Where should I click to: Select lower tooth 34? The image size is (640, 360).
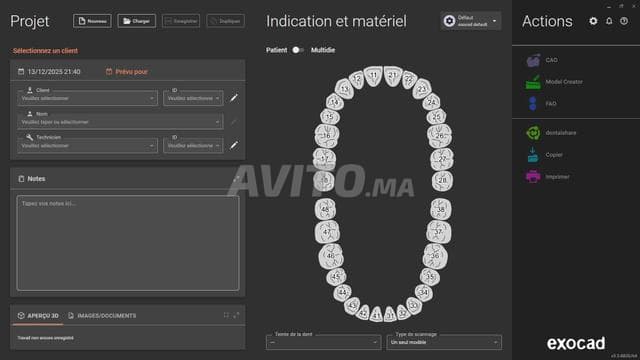click(424, 293)
